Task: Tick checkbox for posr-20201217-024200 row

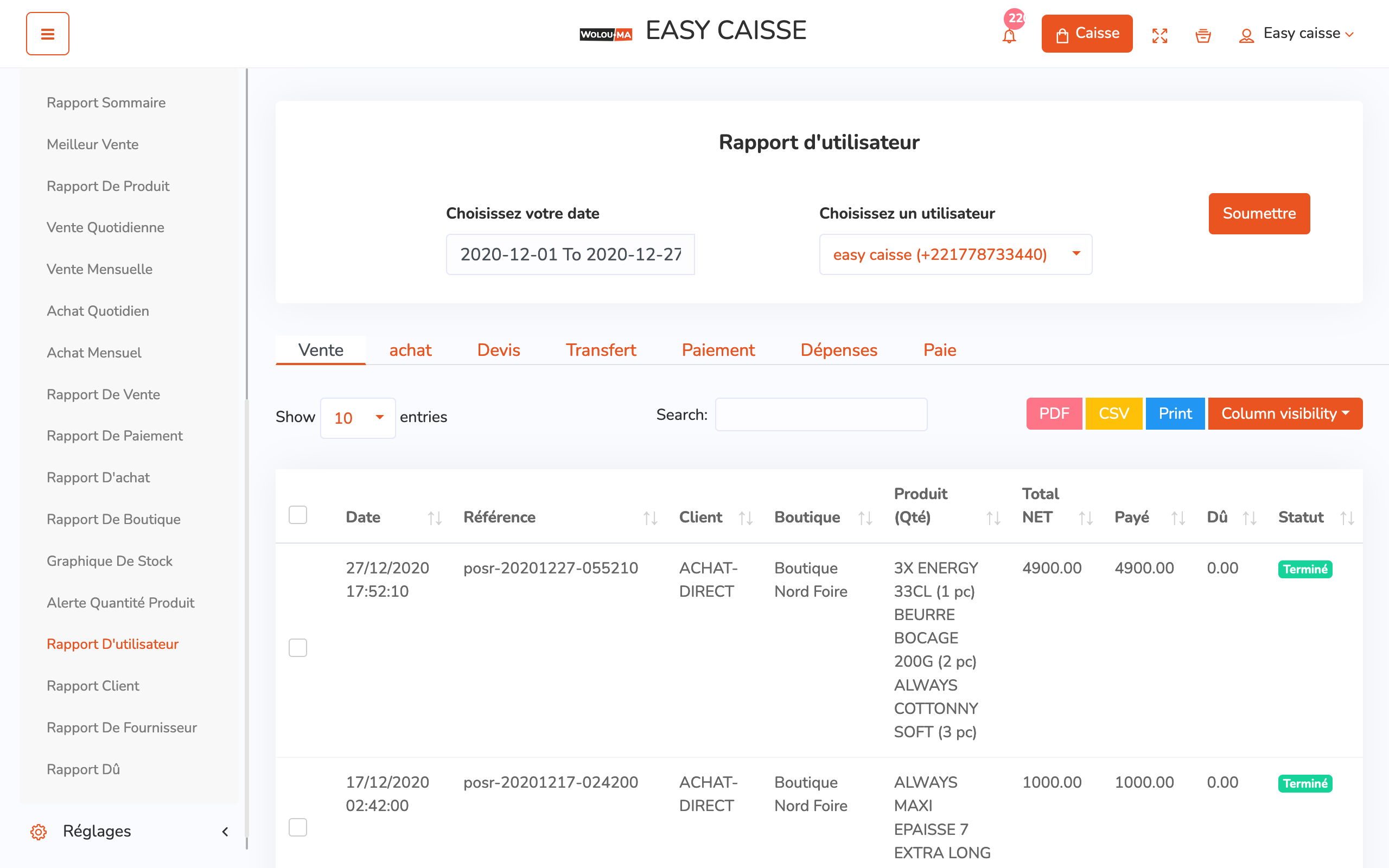Action: tap(297, 827)
